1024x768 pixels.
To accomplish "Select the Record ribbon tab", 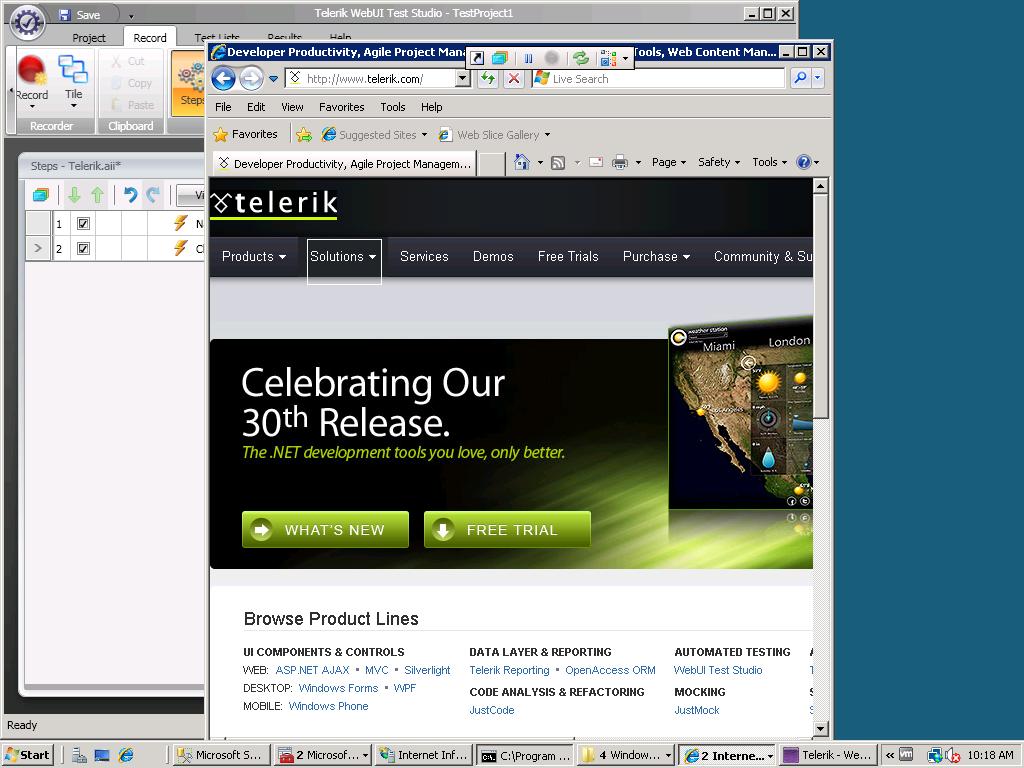I will (x=150, y=38).
